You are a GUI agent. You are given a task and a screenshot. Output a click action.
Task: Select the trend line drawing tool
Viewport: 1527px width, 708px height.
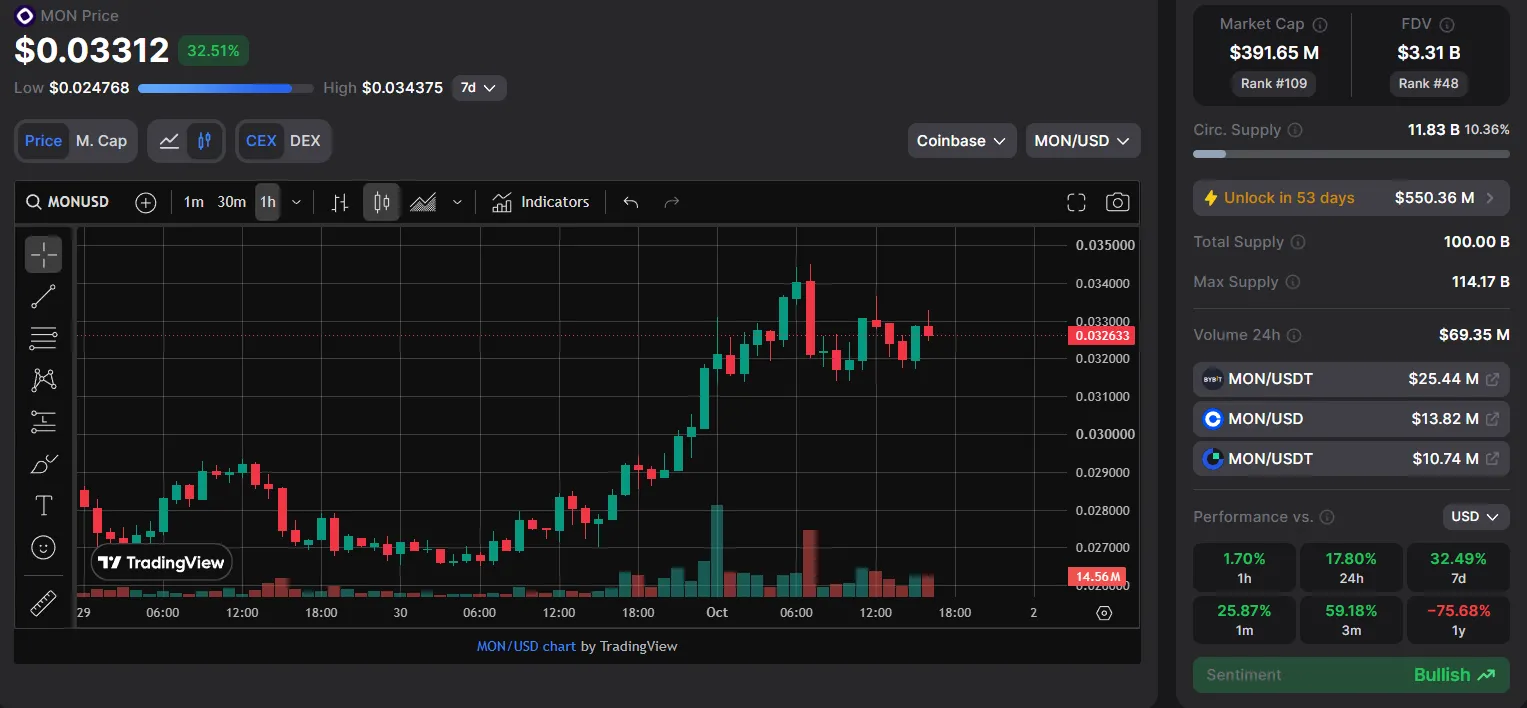point(43,297)
